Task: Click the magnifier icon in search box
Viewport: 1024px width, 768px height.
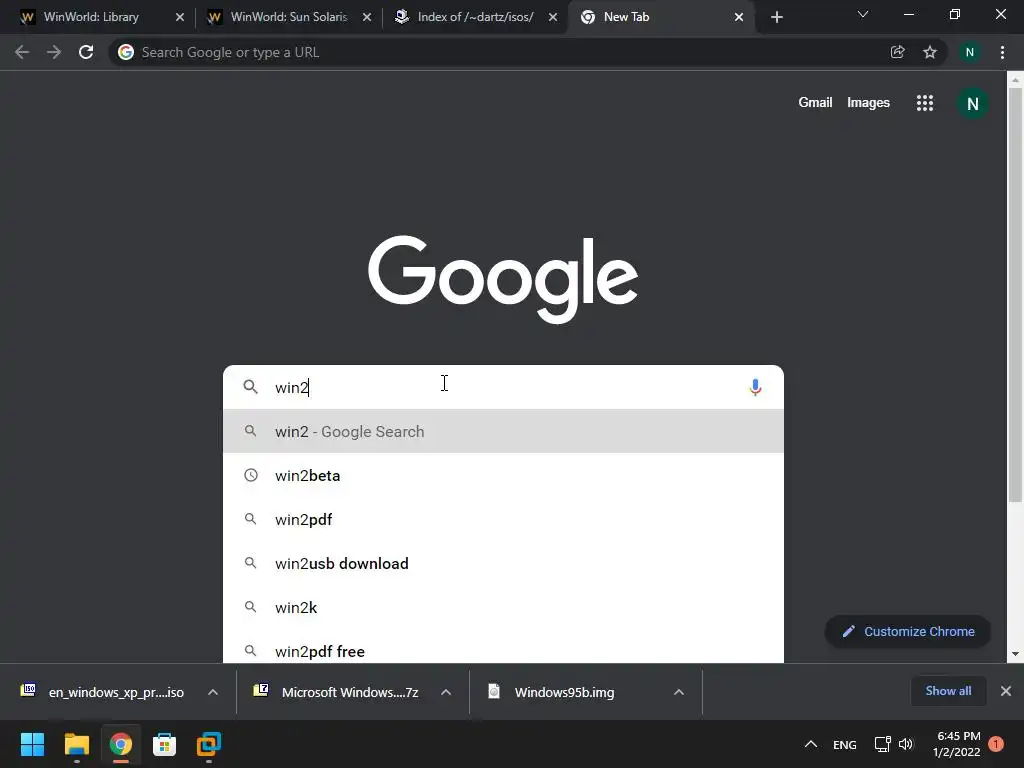Action: coord(250,387)
